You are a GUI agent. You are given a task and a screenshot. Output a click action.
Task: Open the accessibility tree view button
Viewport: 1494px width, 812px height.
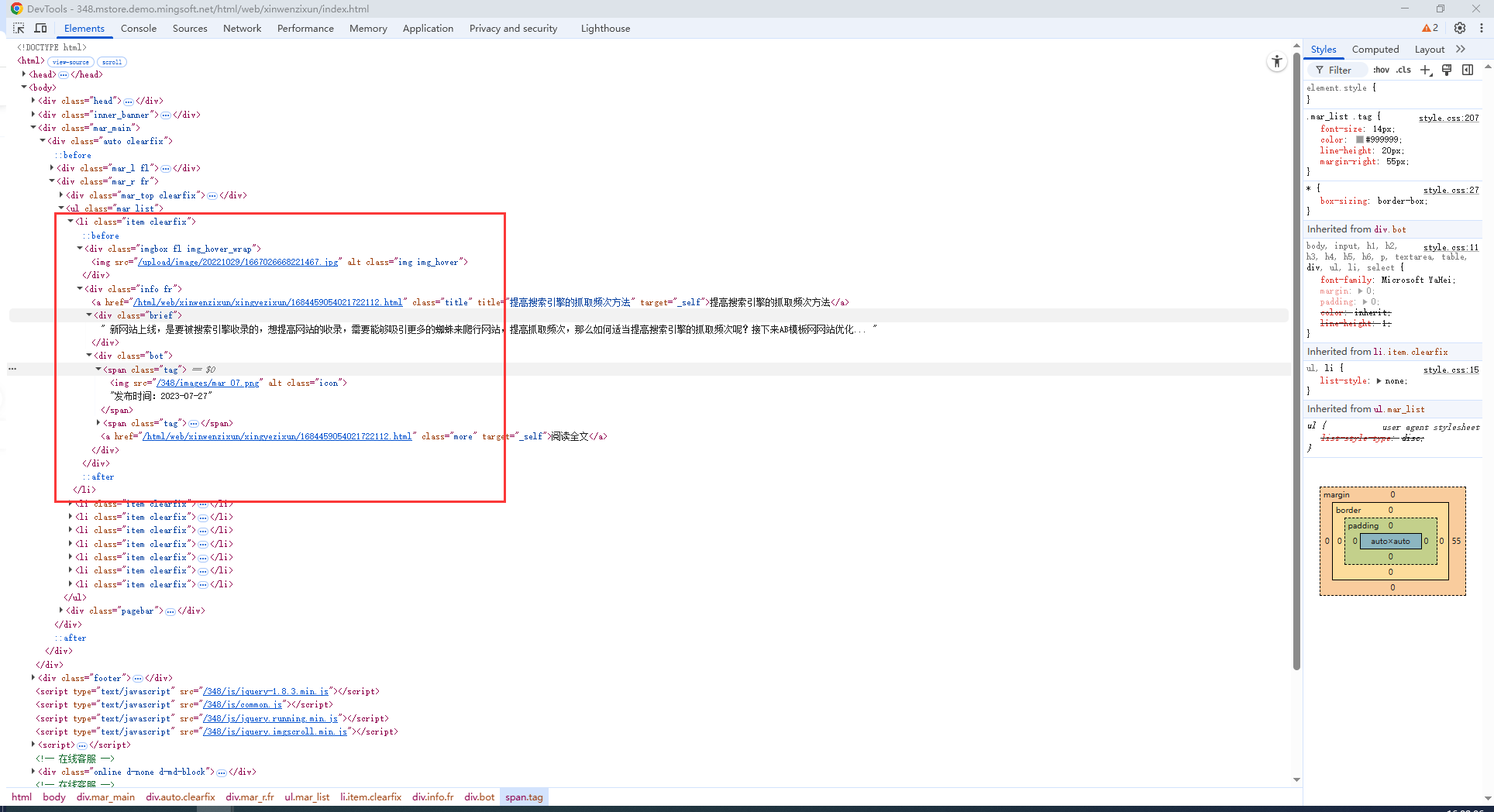[1276, 61]
